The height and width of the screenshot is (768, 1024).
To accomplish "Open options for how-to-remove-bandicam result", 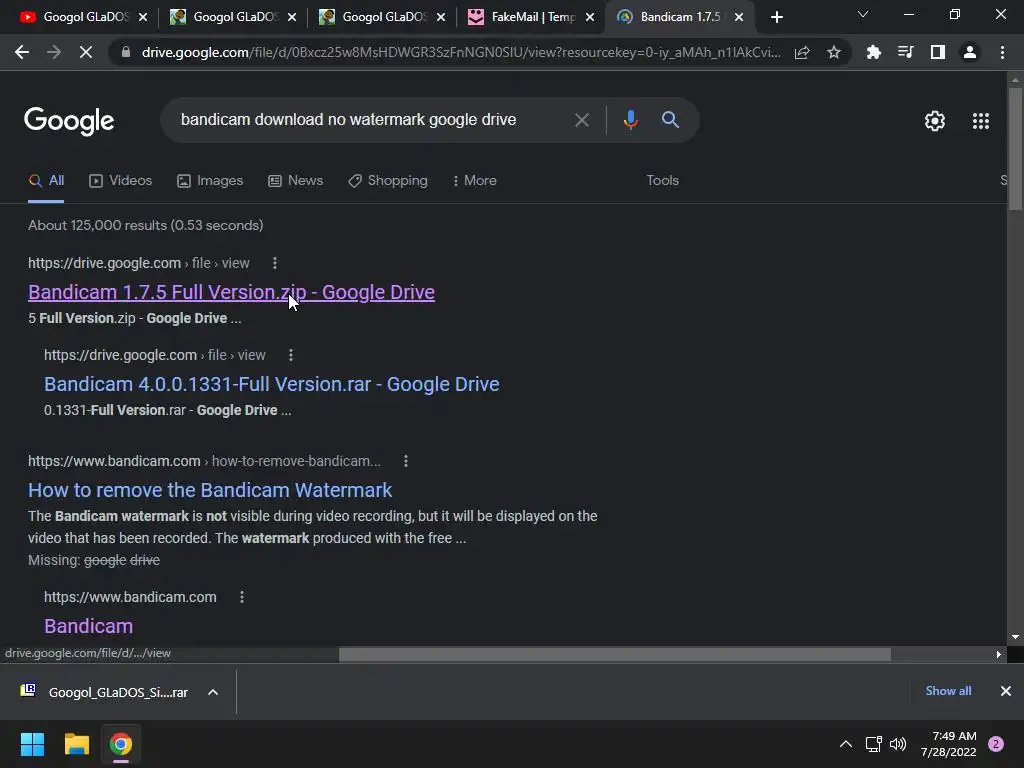I will [x=406, y=461].
